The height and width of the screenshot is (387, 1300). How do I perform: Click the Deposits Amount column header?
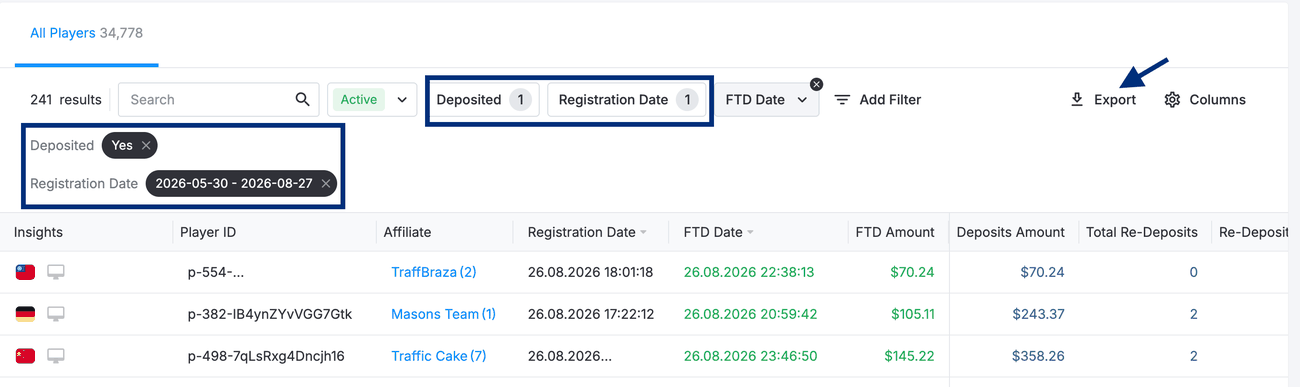[x=1010, y=232]
